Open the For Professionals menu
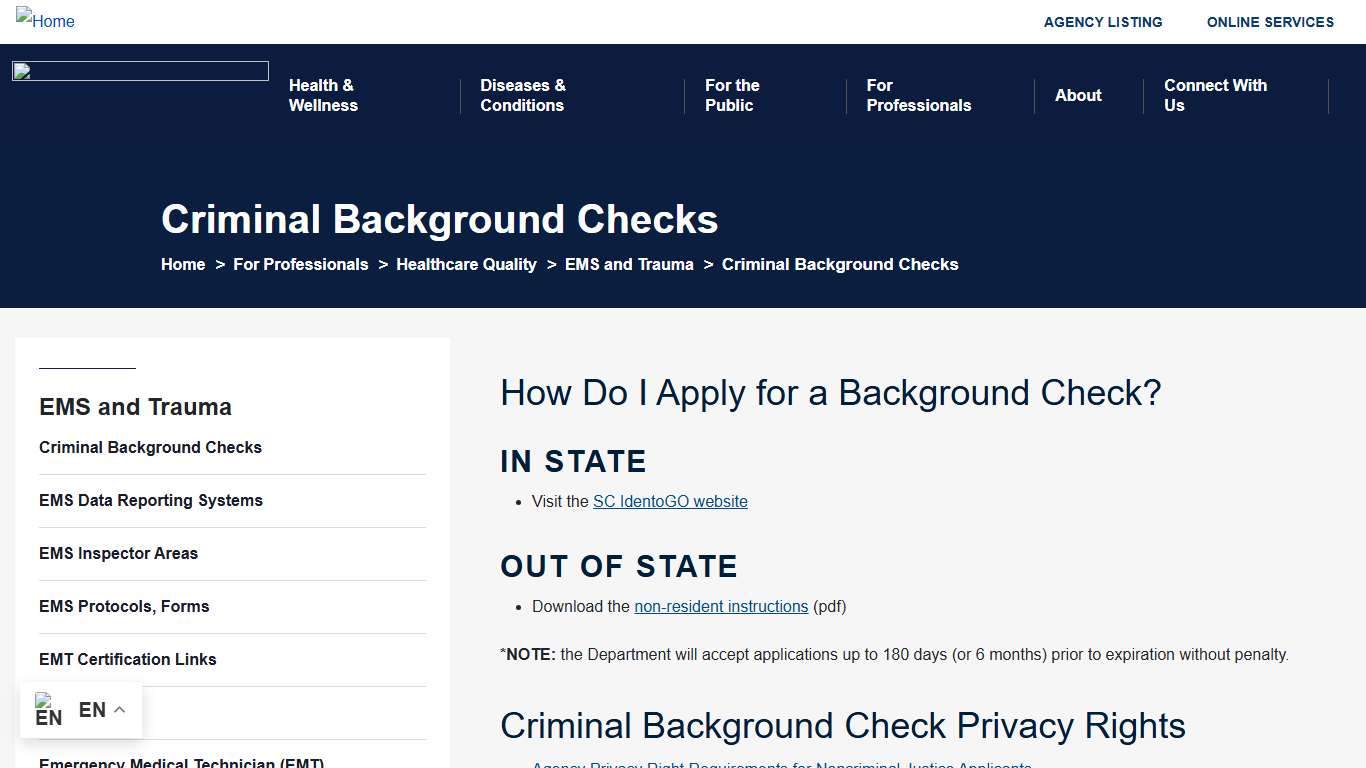 918,95
